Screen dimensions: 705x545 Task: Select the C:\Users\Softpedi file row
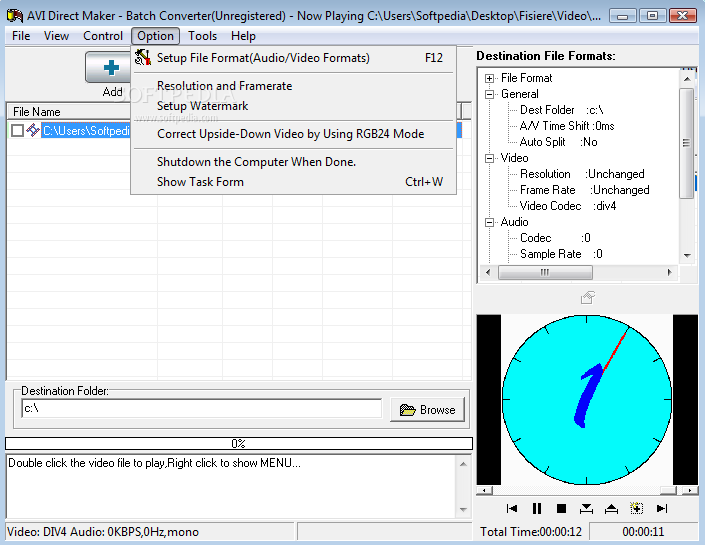[x=85, y=131]
